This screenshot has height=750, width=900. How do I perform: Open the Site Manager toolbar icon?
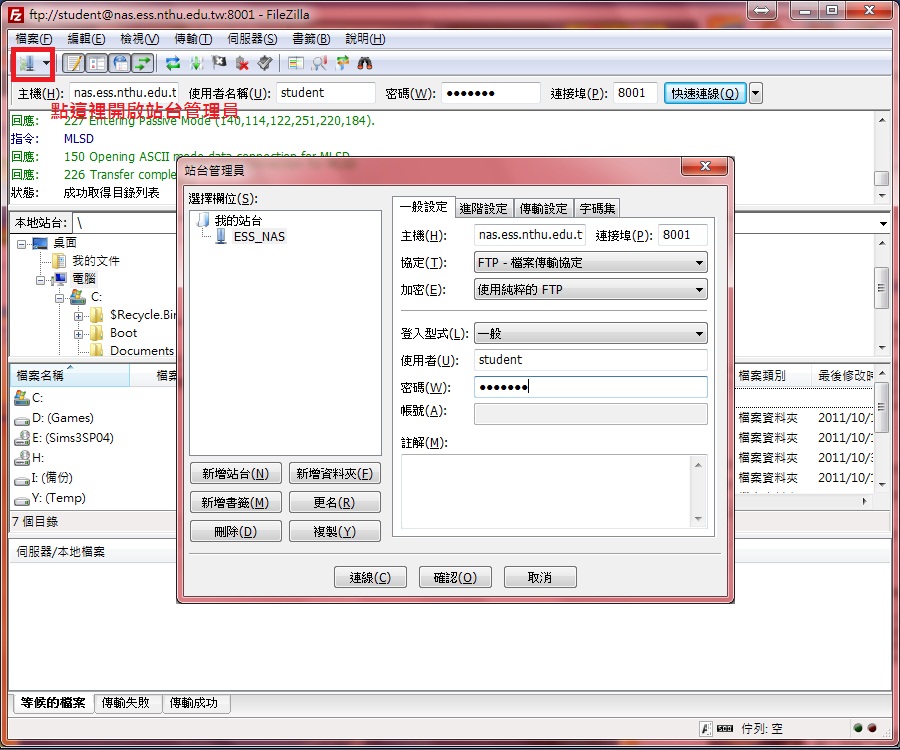(26, 63)
